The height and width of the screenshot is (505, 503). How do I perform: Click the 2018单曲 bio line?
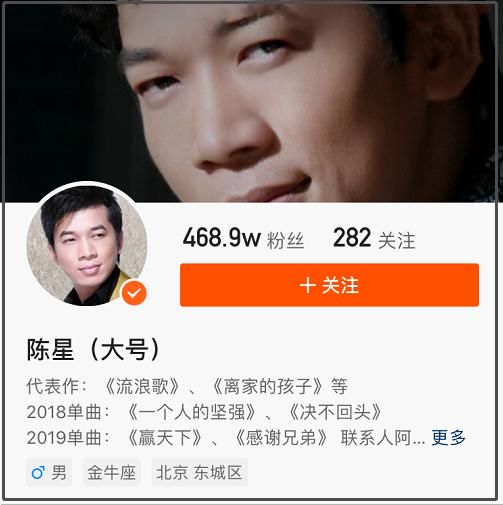tap(204, 412)
